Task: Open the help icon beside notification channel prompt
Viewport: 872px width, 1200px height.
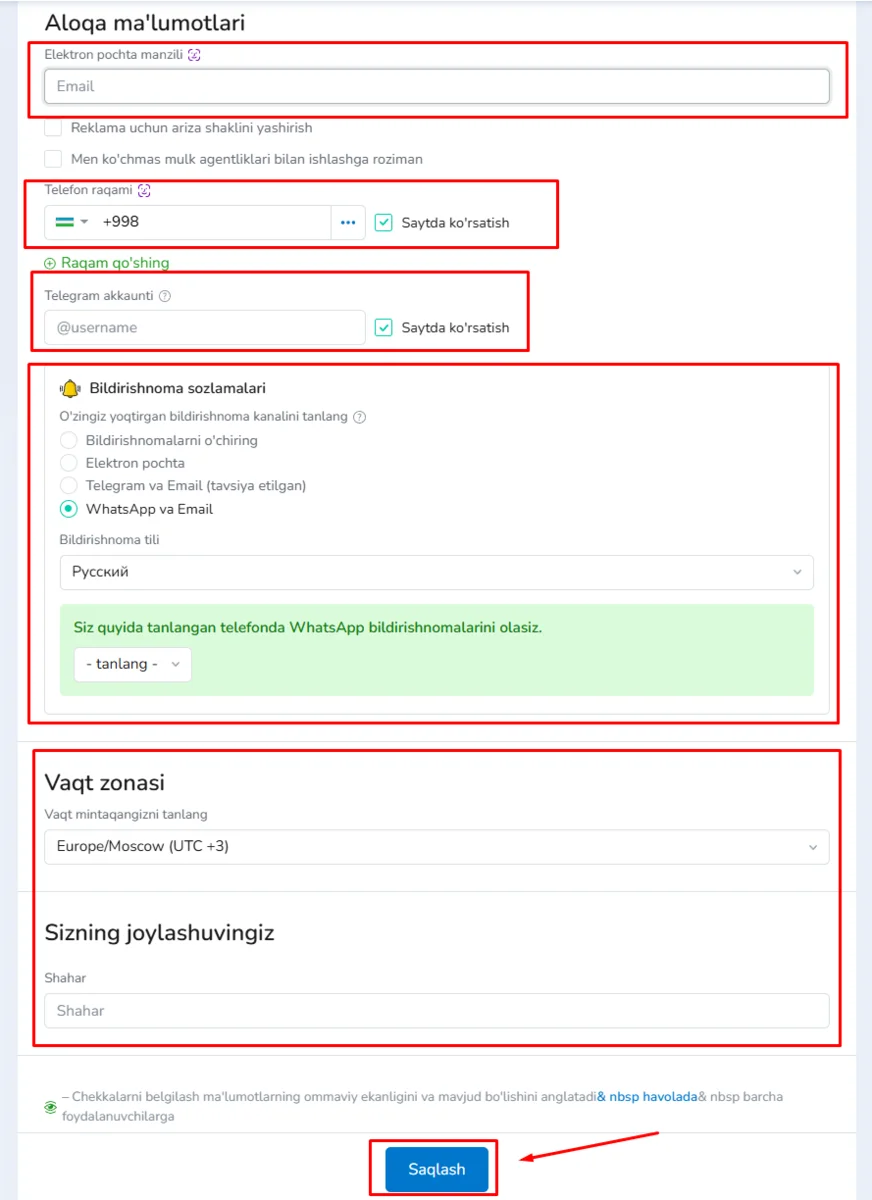Action: tap(360, 417)
